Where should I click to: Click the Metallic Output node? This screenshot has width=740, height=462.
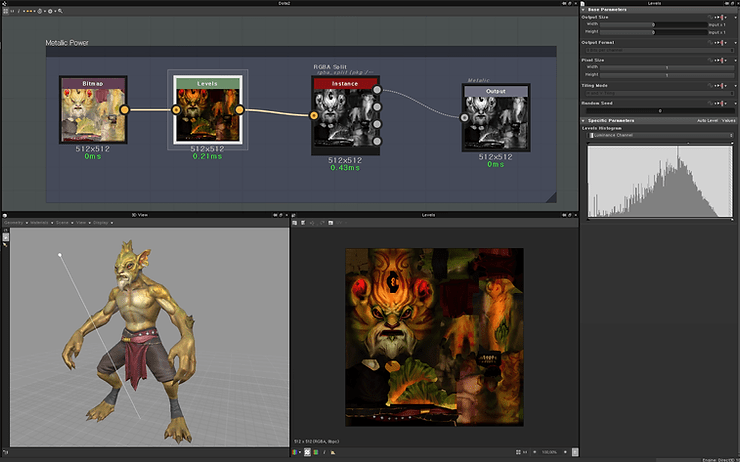[495, 118]
